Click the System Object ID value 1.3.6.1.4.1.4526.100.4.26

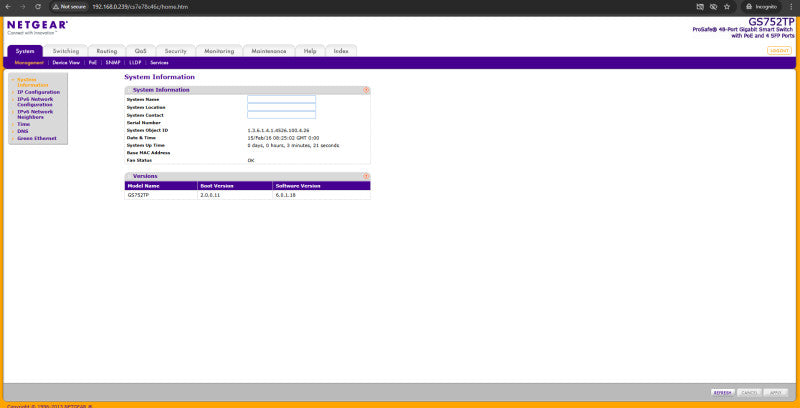tap(278, 131)
